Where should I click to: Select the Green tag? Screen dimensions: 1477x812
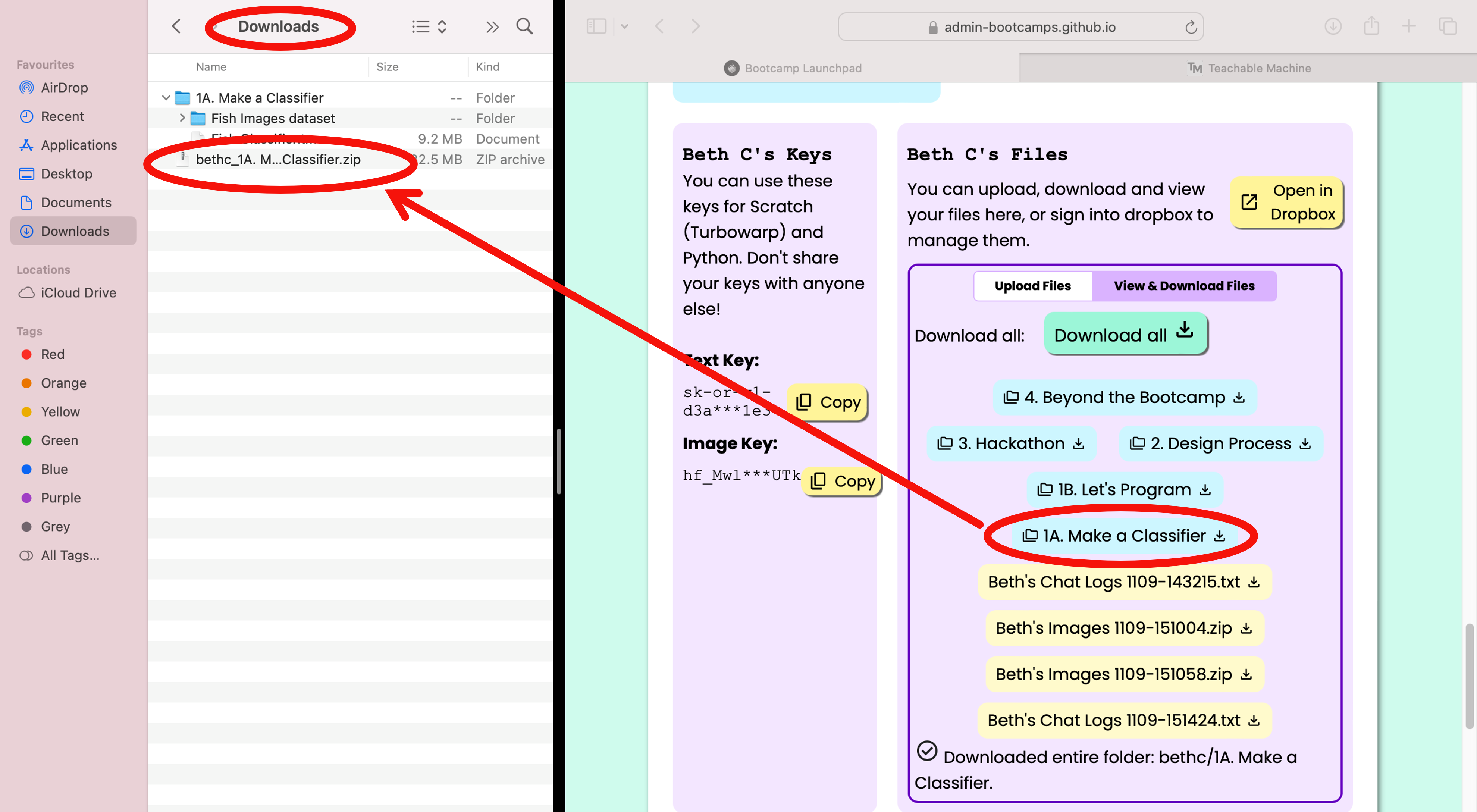[73, 440]
